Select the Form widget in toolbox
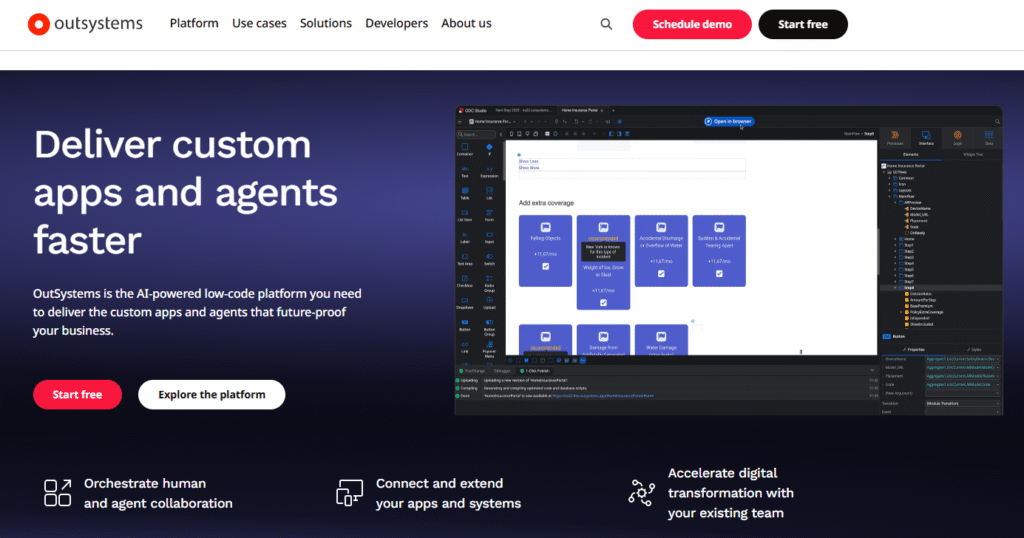 coord(489,215)
